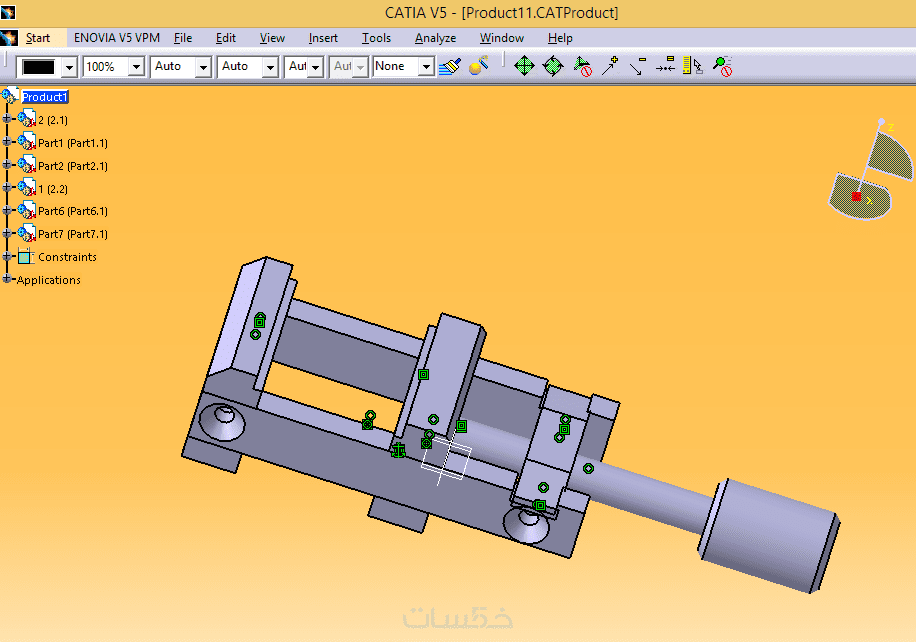Screen dimensions: 916x642
Task: Open the 100% transparency dropdown
Action: (x=136, y=67)
